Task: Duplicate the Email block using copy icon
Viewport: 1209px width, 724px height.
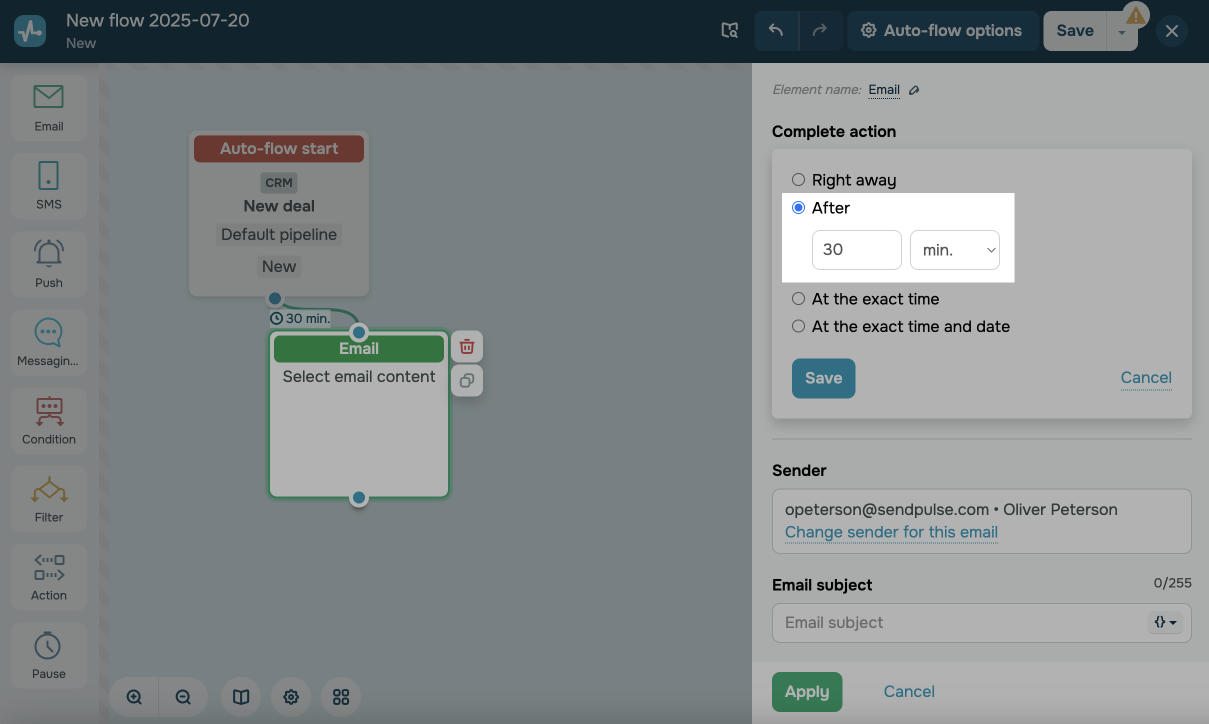Action: (x=467, y=381)
